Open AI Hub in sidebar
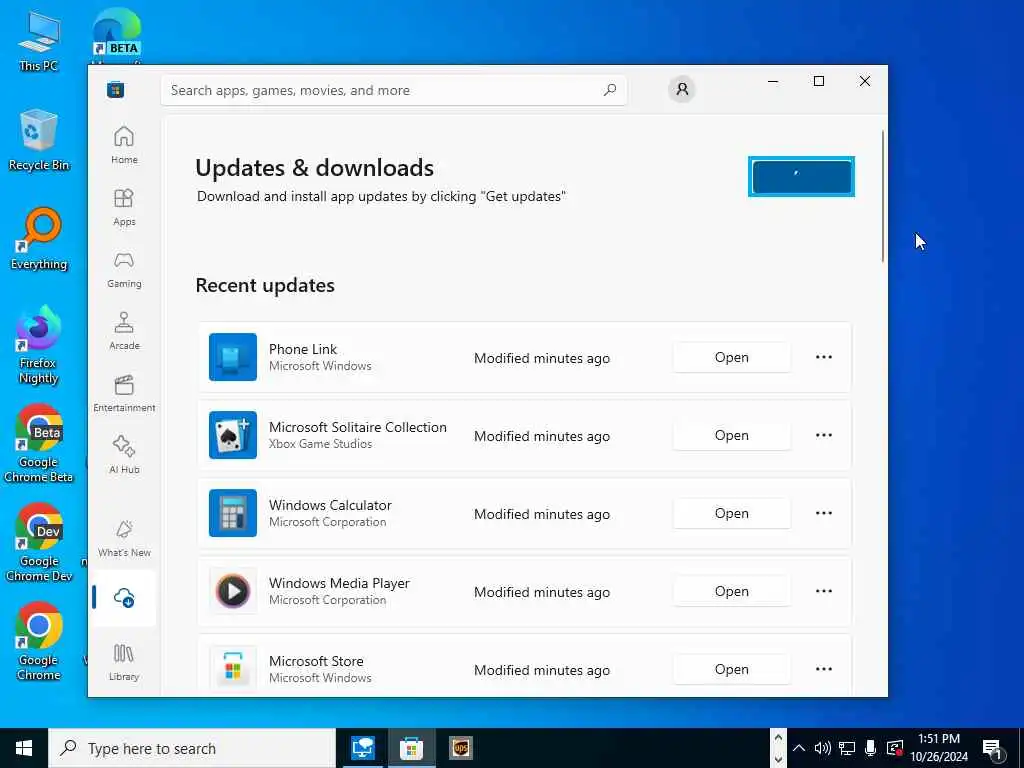 click(x=124, y=455)
